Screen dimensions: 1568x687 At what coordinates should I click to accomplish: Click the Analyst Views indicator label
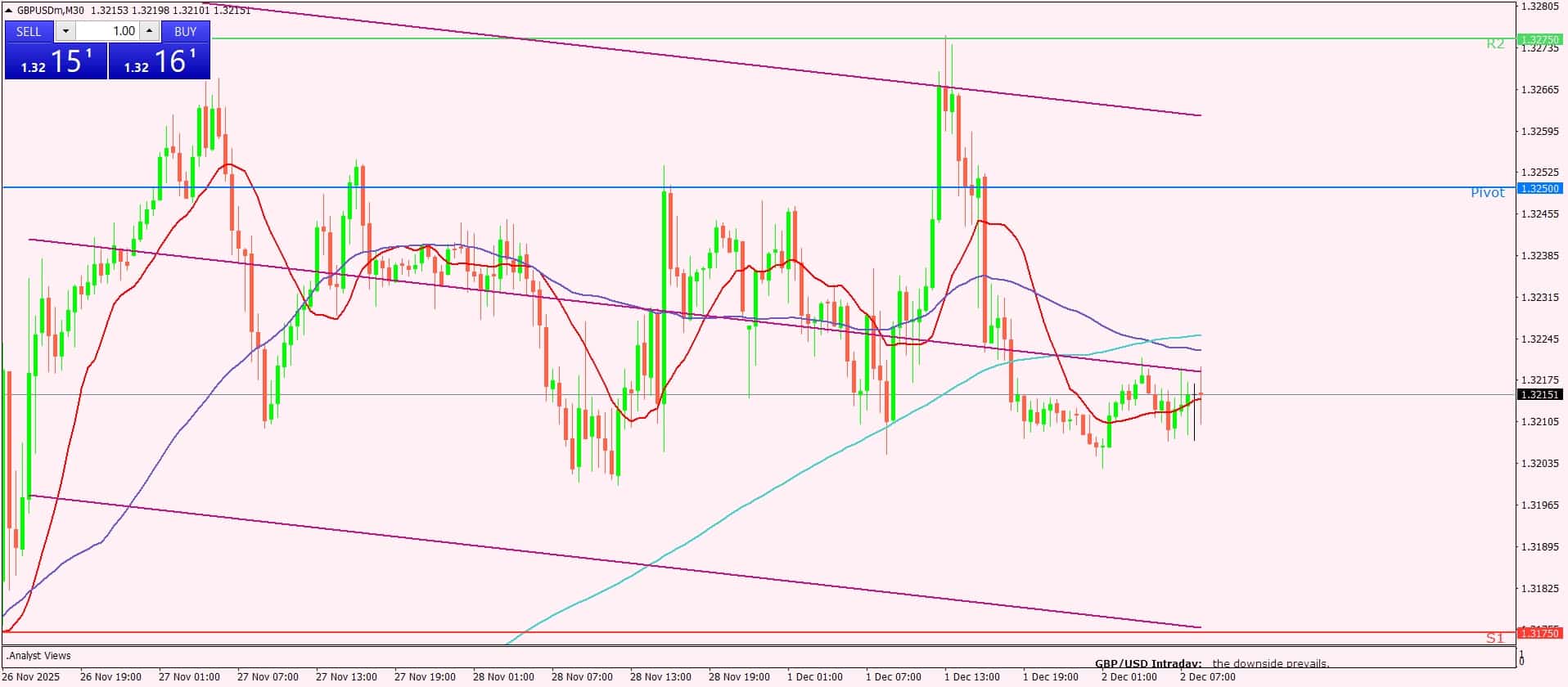pos(38,655)
